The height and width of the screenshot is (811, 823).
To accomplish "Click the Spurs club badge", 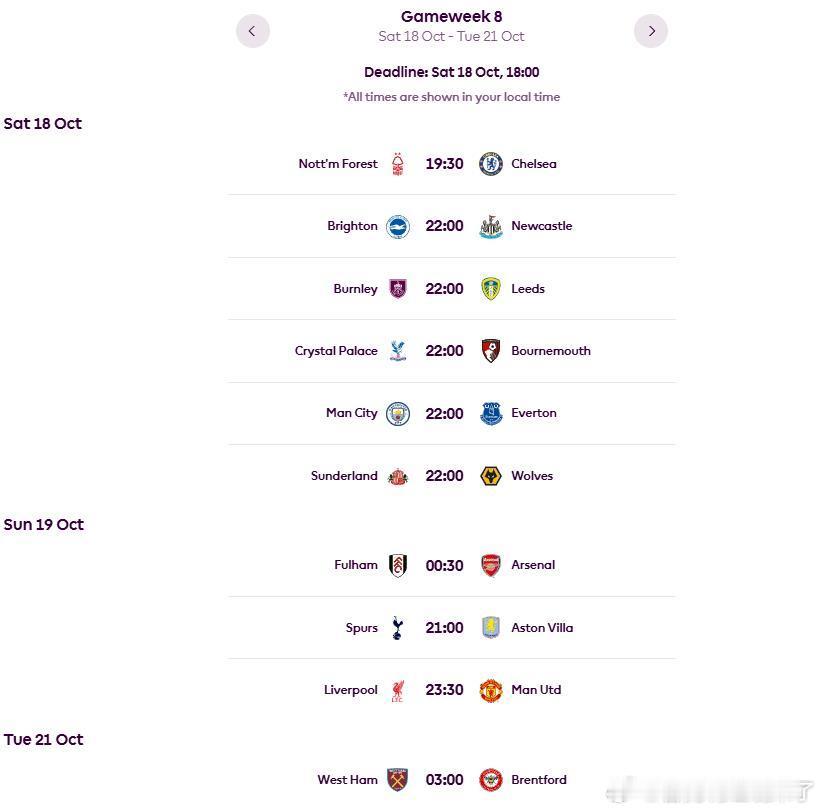I will [398, 628].
